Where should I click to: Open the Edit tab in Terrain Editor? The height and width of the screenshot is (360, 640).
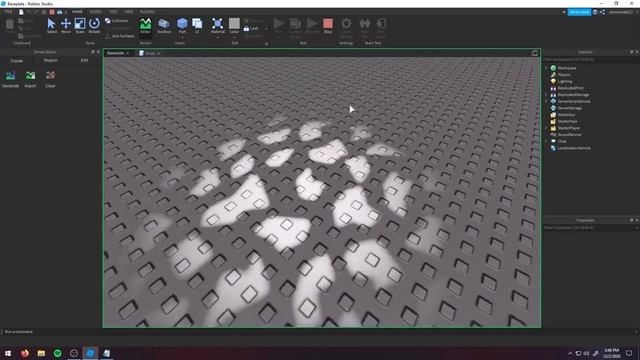[x=84, y=60]
